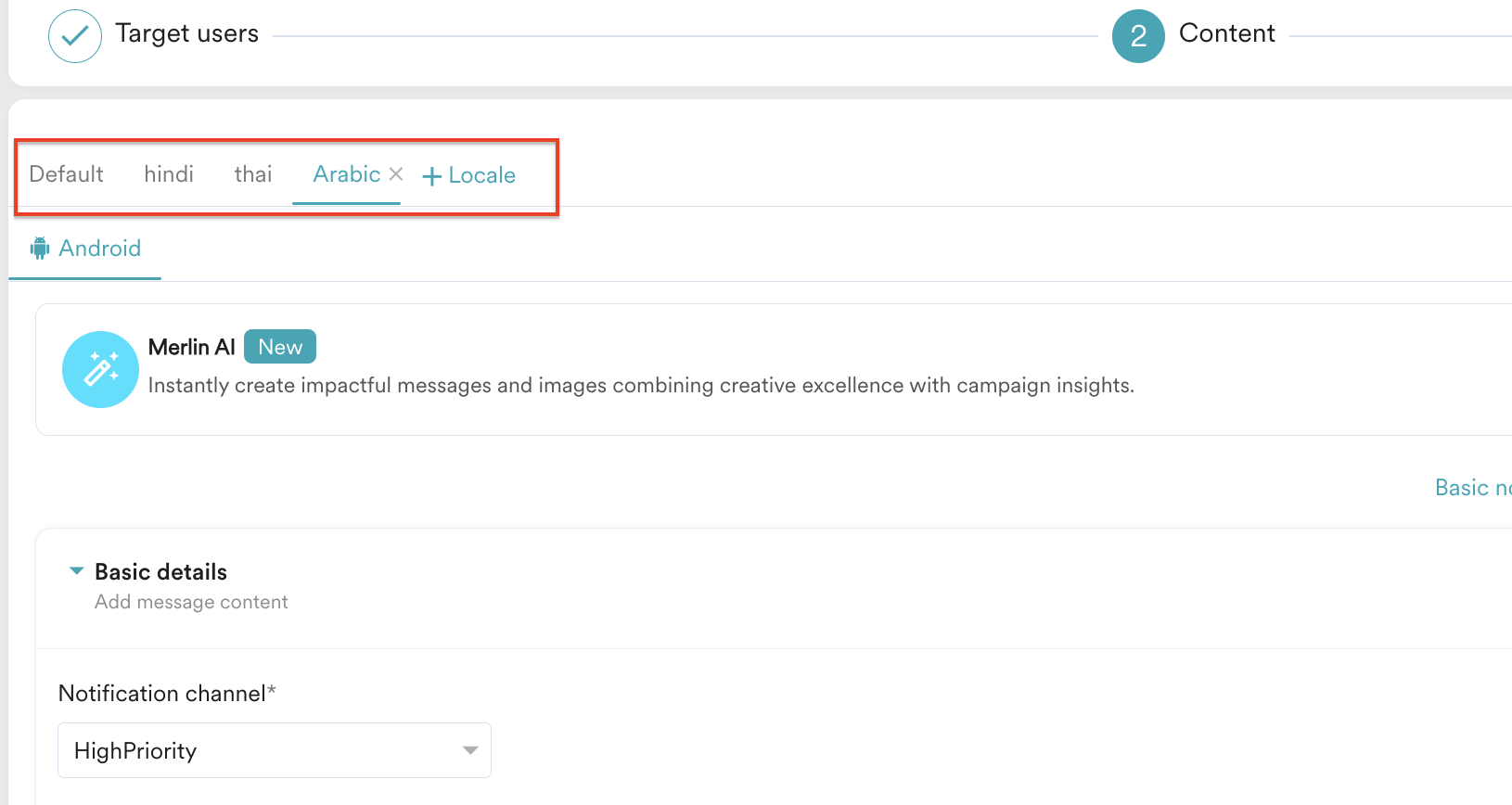Switch to the Default locale tab
Viewport: 1512px width, 805px height.
click(x=66, y=174)
